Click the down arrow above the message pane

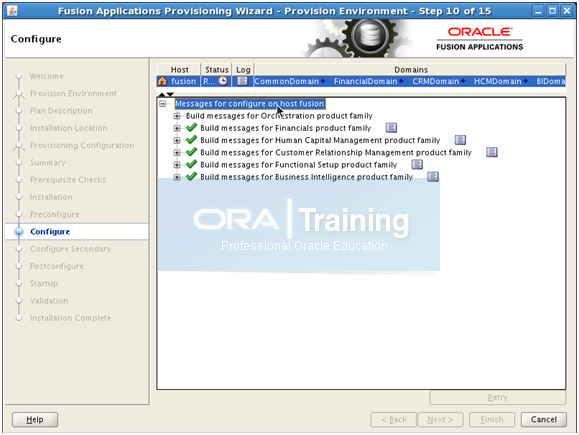170,95
